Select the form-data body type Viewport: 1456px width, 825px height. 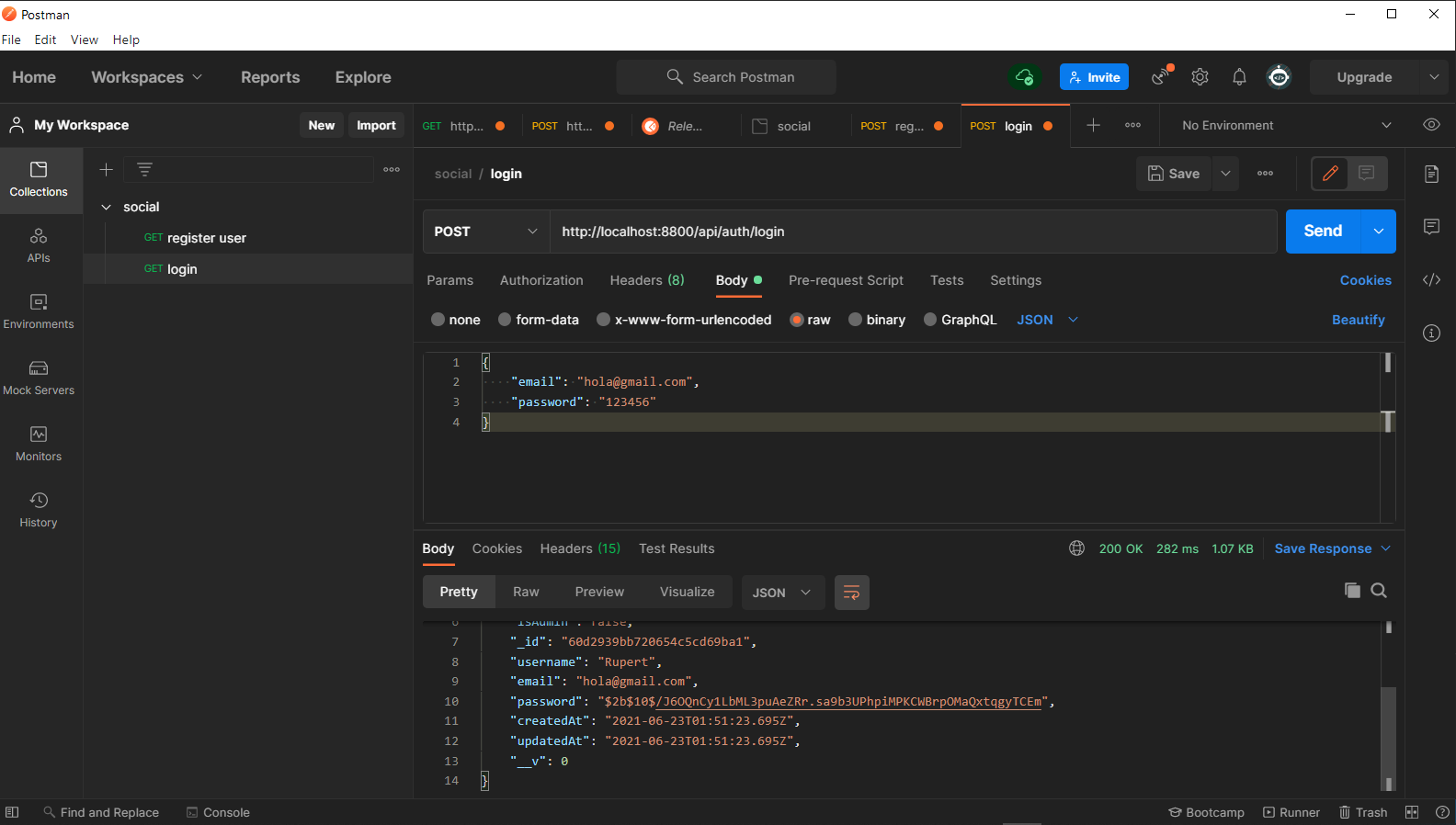click(x=505, y=320)
